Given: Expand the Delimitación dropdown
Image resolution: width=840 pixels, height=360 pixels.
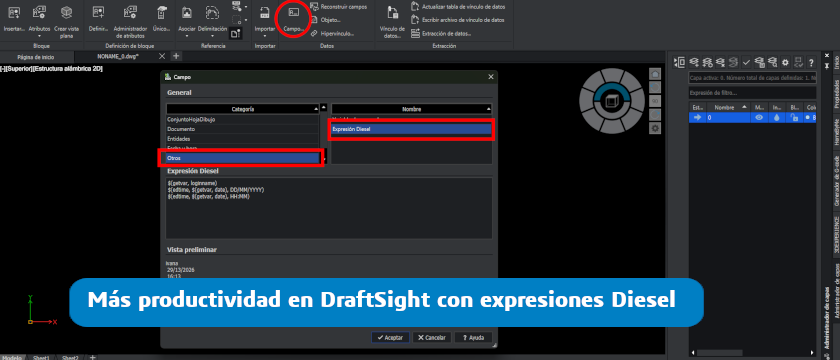Looking at the screenshot, I should pyautogui.click(x=213, y=36).
